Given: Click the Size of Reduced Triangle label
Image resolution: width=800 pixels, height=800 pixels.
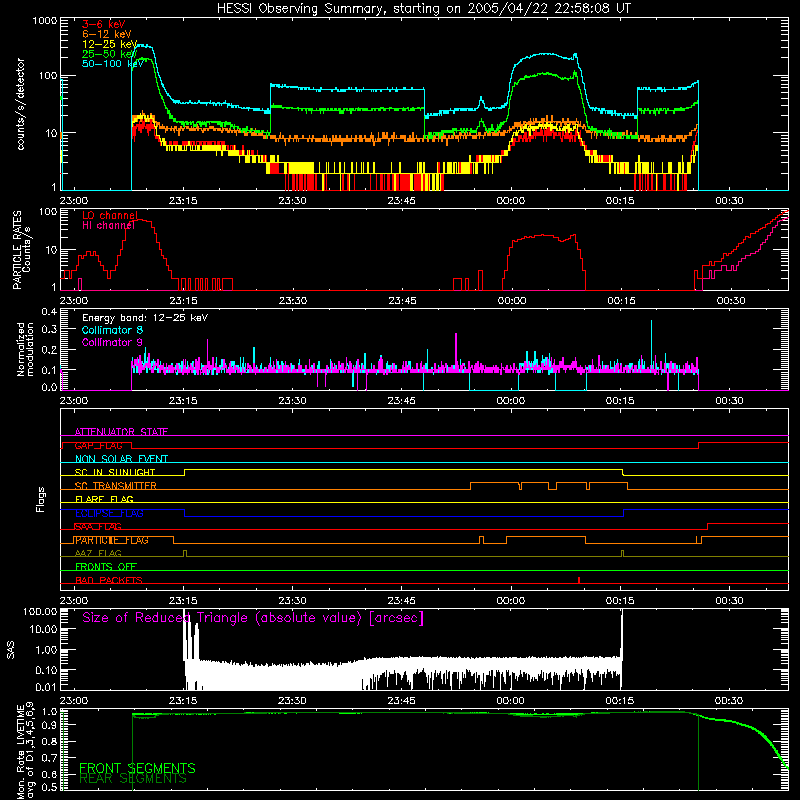Looking at the screenshot, I should tap(253, 618).
